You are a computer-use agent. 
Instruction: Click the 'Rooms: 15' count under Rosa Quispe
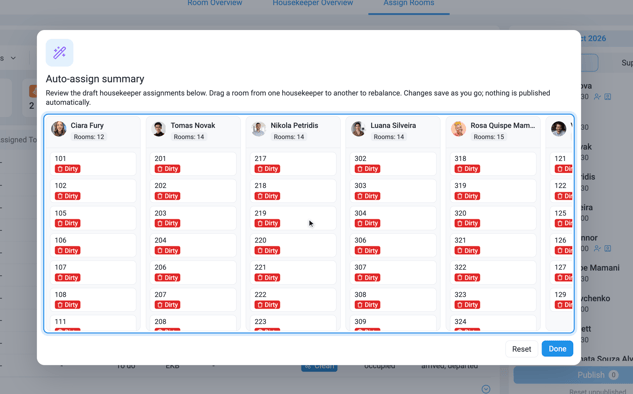click(x=489, y=137)
